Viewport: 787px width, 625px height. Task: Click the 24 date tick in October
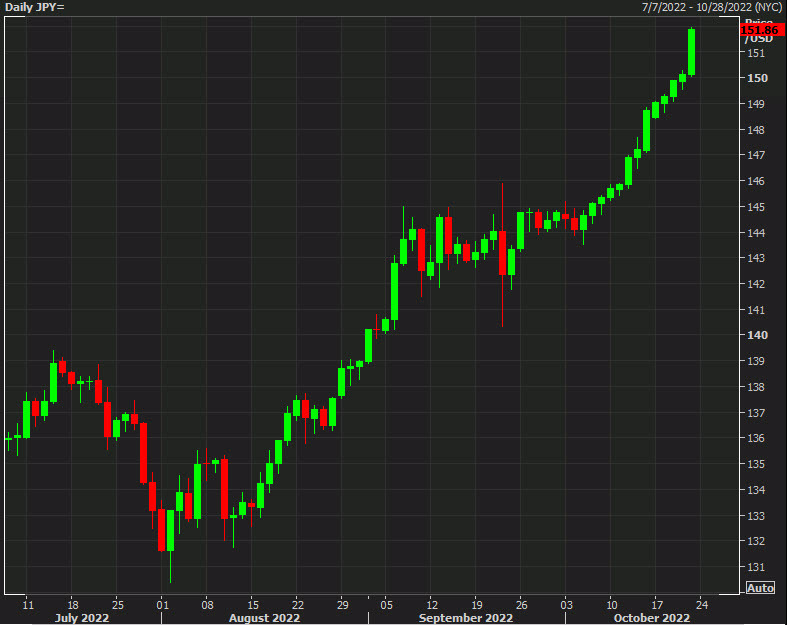tap(702, 604)
